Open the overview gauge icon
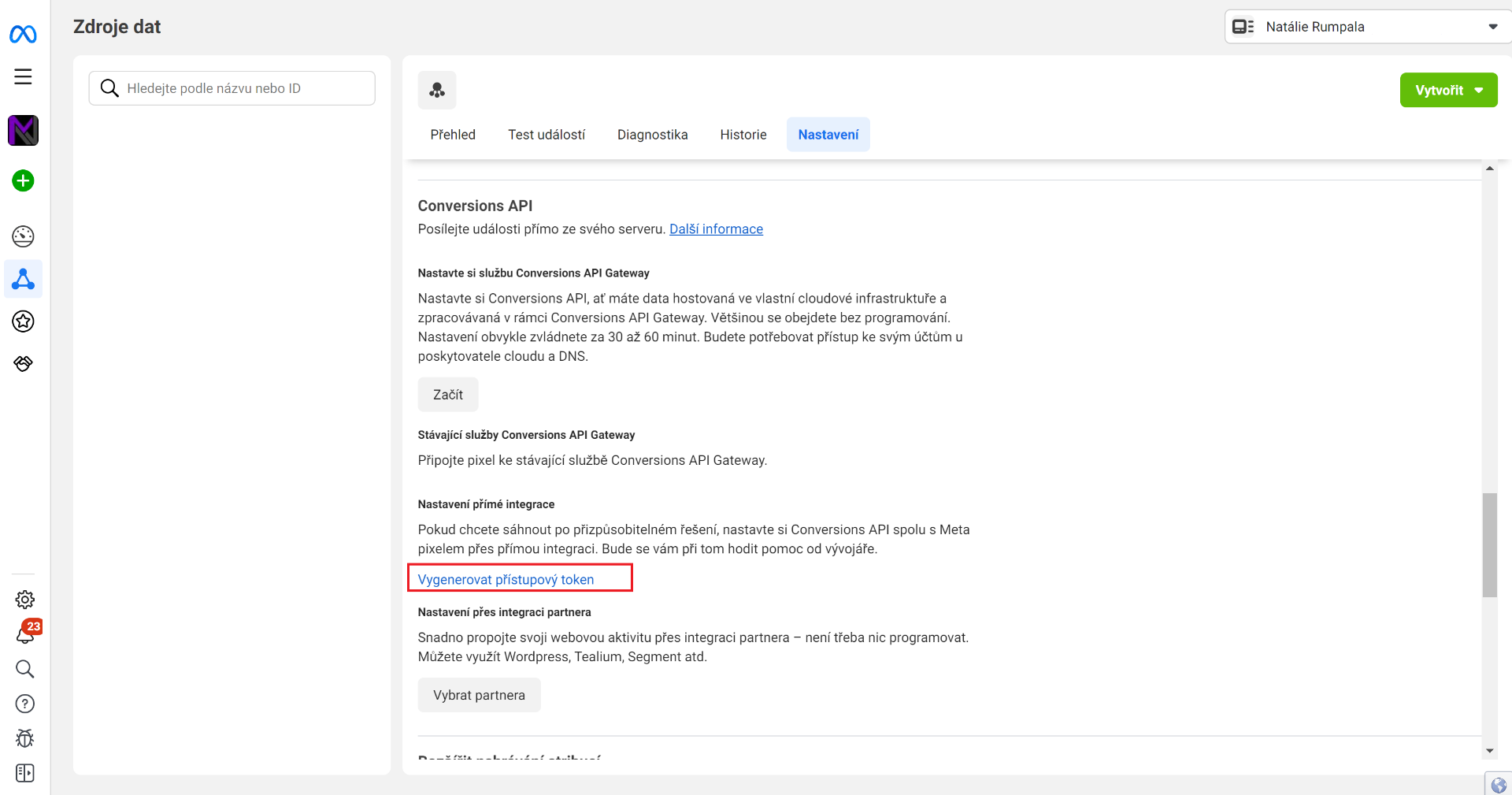 [x=23, y=236]
